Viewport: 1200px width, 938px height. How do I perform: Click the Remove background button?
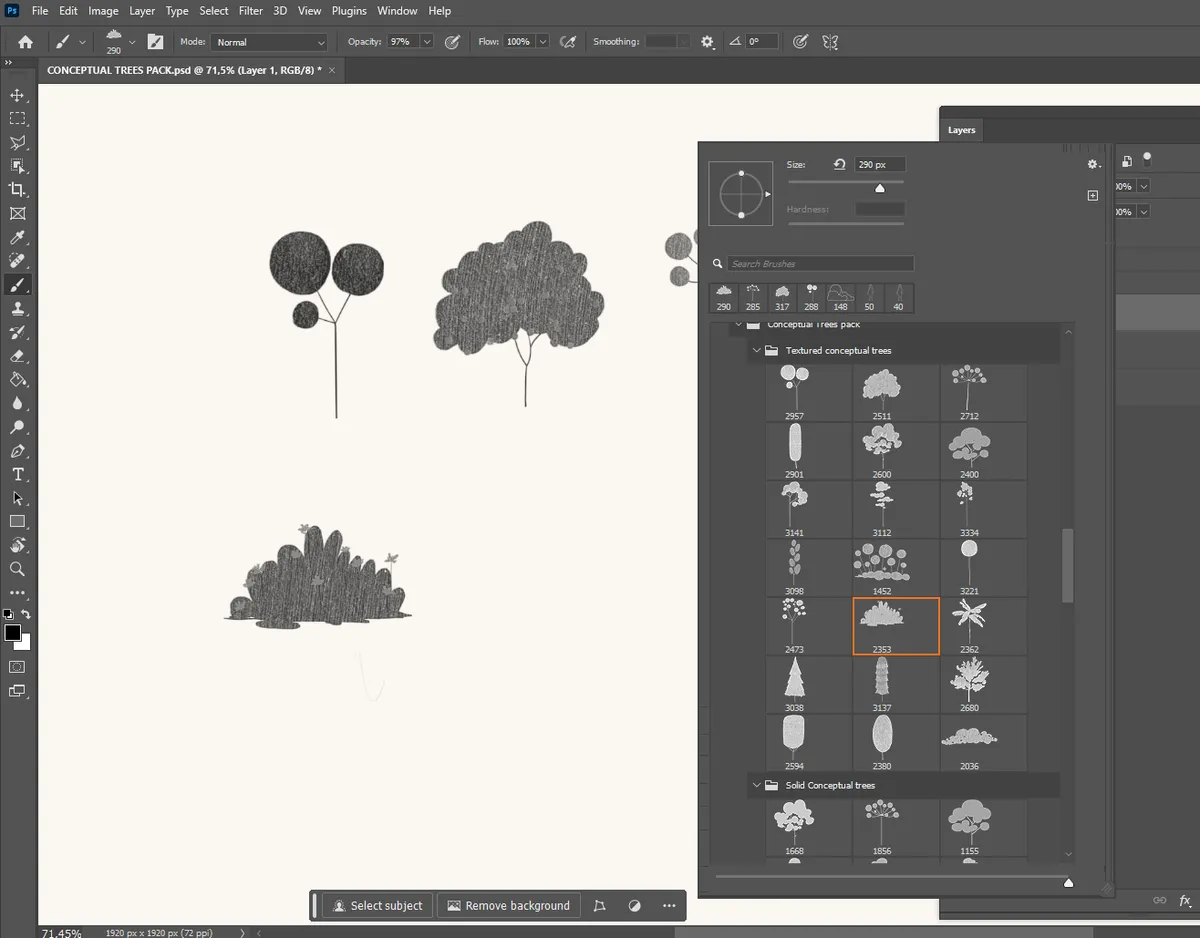coord(508,905)
